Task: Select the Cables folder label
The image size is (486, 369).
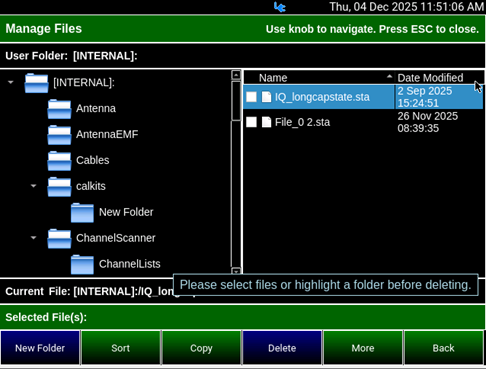Action: (x=93, y=160)
